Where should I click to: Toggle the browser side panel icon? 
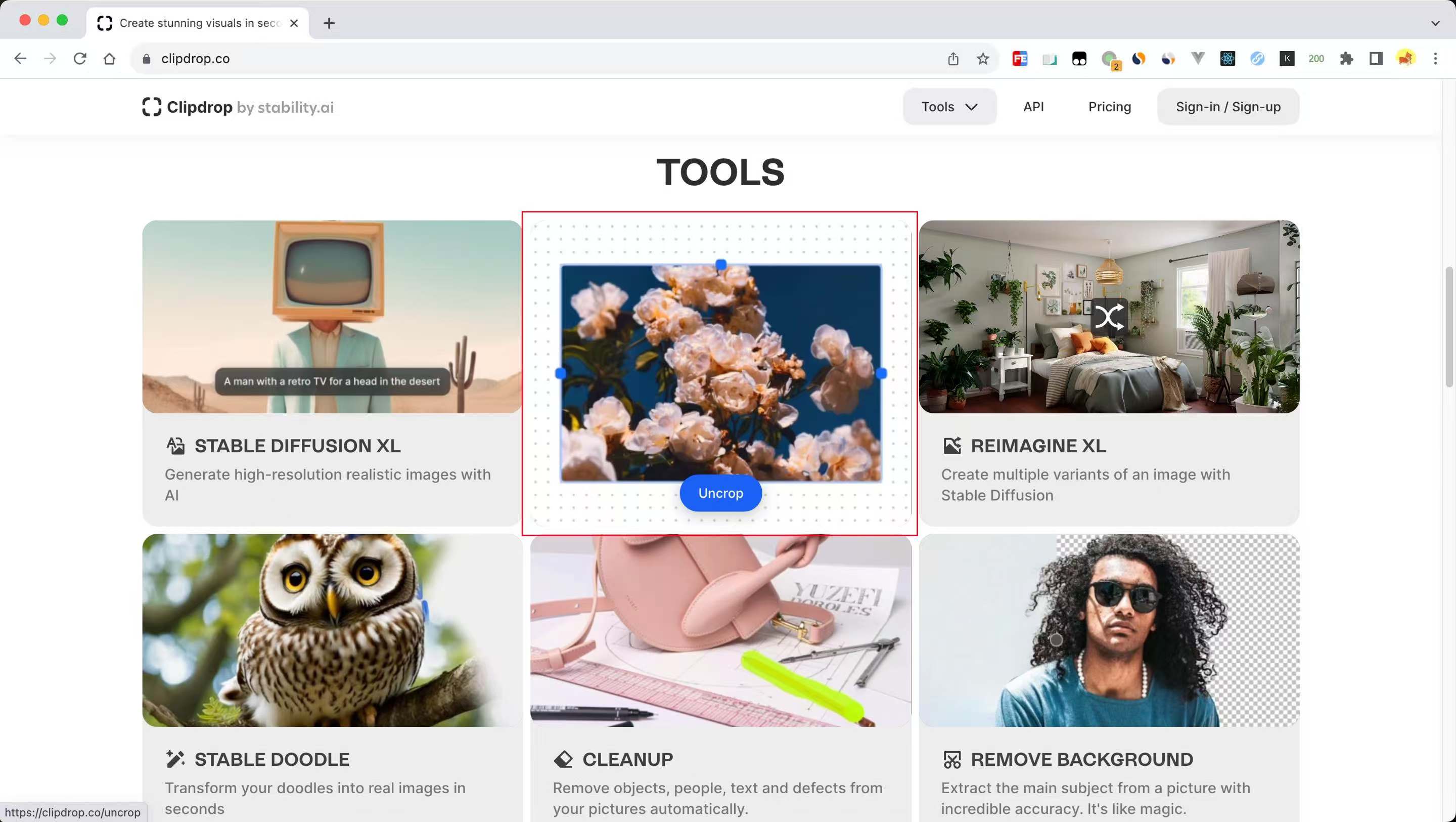1376,58
